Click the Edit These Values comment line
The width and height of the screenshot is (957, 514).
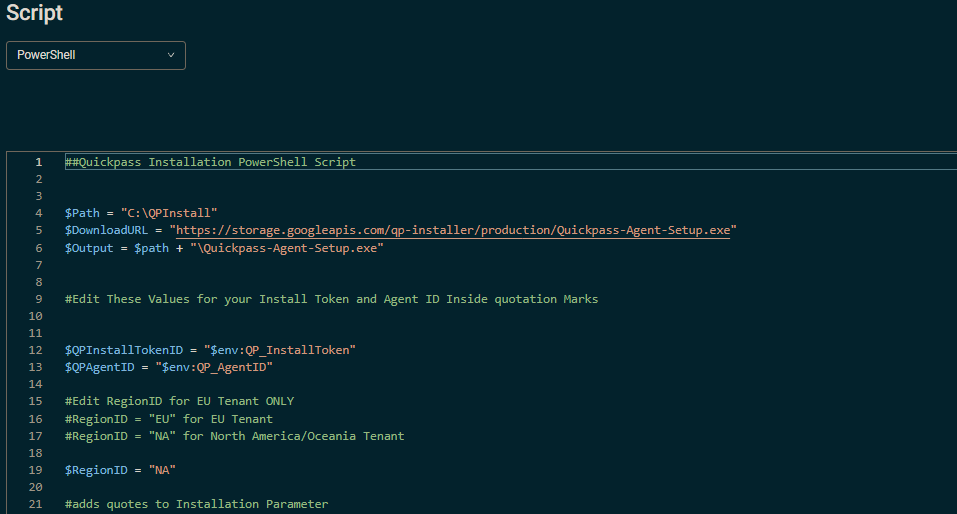pos(331,299)
